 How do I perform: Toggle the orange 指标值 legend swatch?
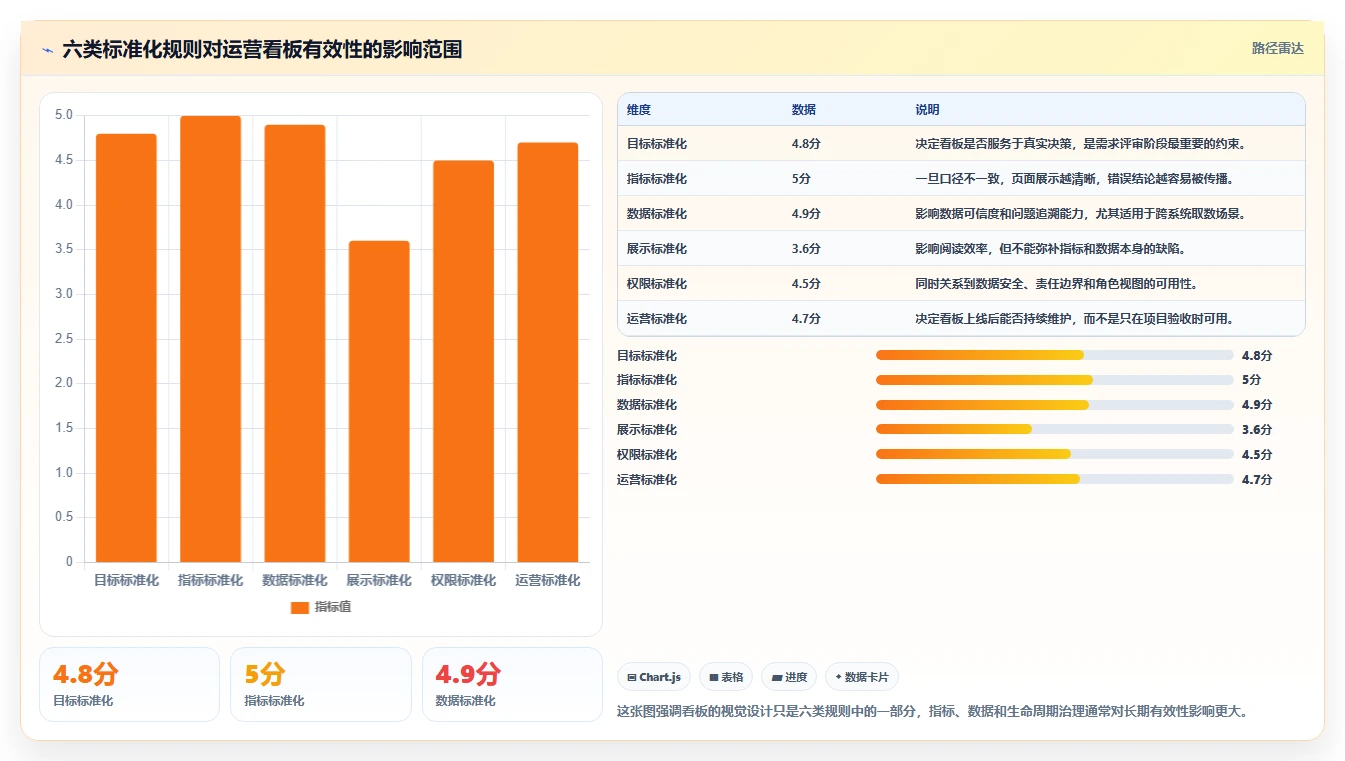tap(300, 607)
